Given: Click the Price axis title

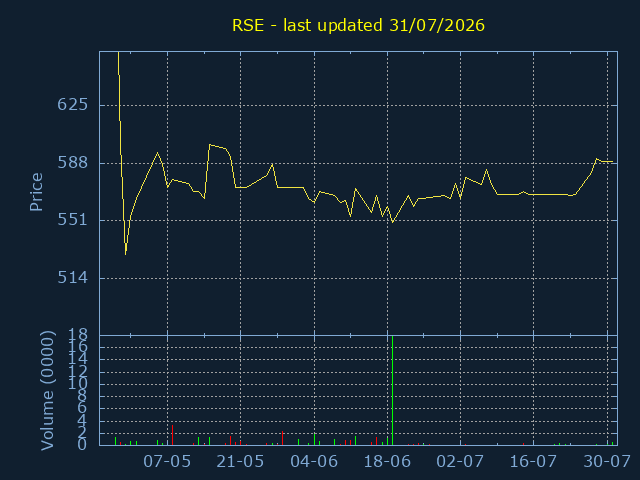Looking at the screenshot, I should (x=36, y=192).
